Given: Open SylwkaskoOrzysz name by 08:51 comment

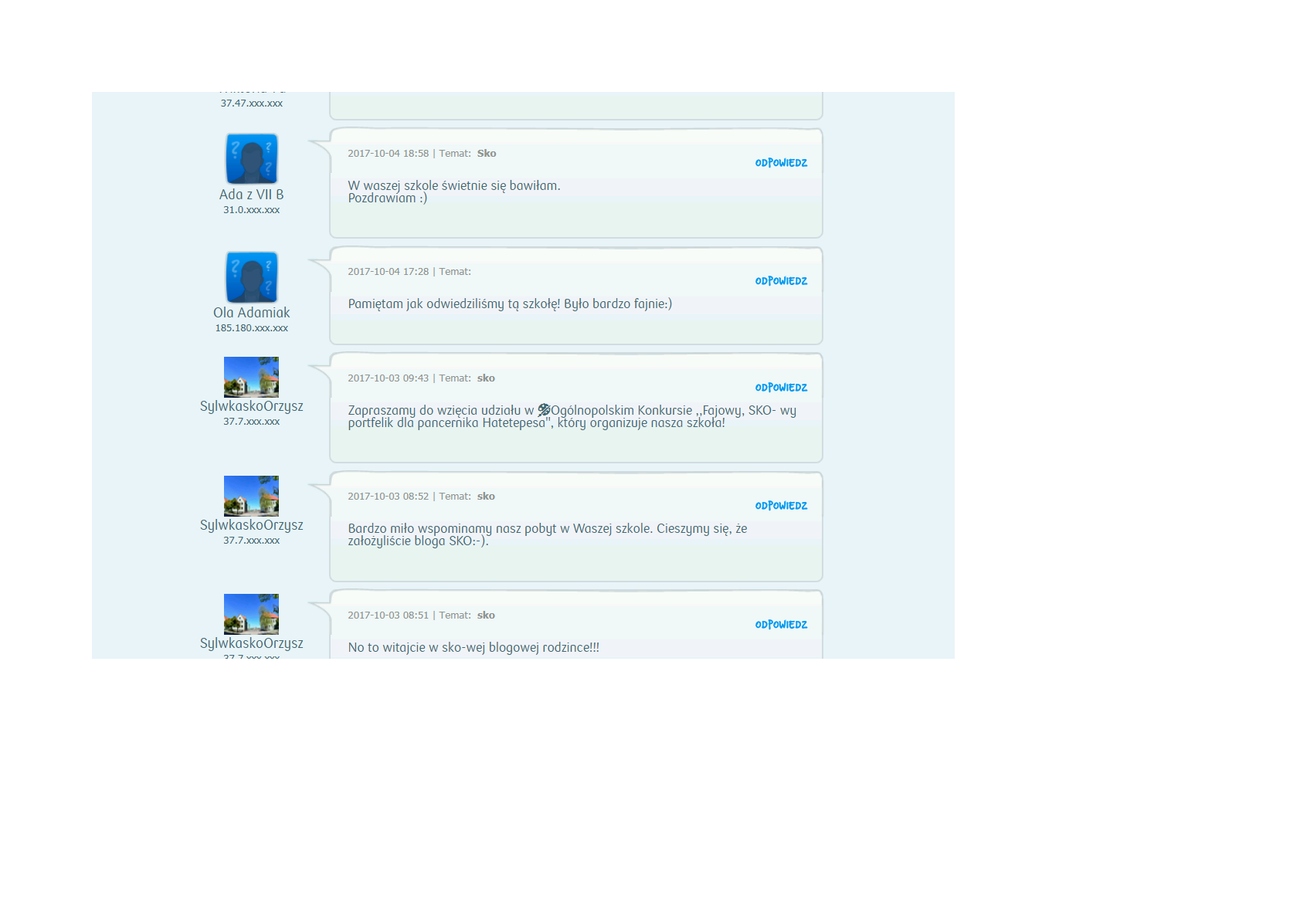Looking at the screenshot, I should pos(251,643).
